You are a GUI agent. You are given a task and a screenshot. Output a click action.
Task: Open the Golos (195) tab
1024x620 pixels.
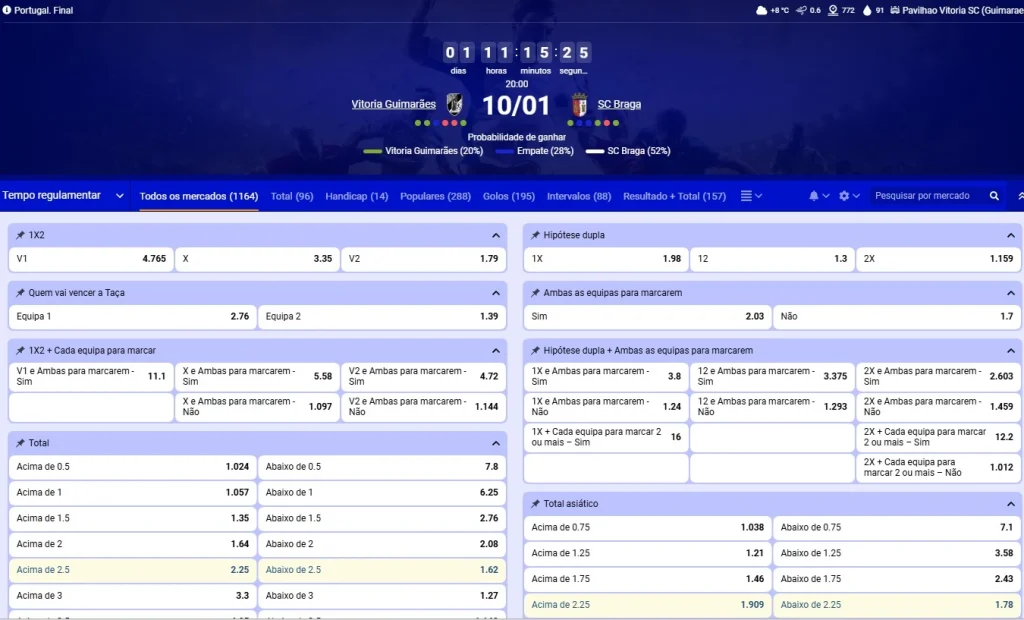[509, 196]
